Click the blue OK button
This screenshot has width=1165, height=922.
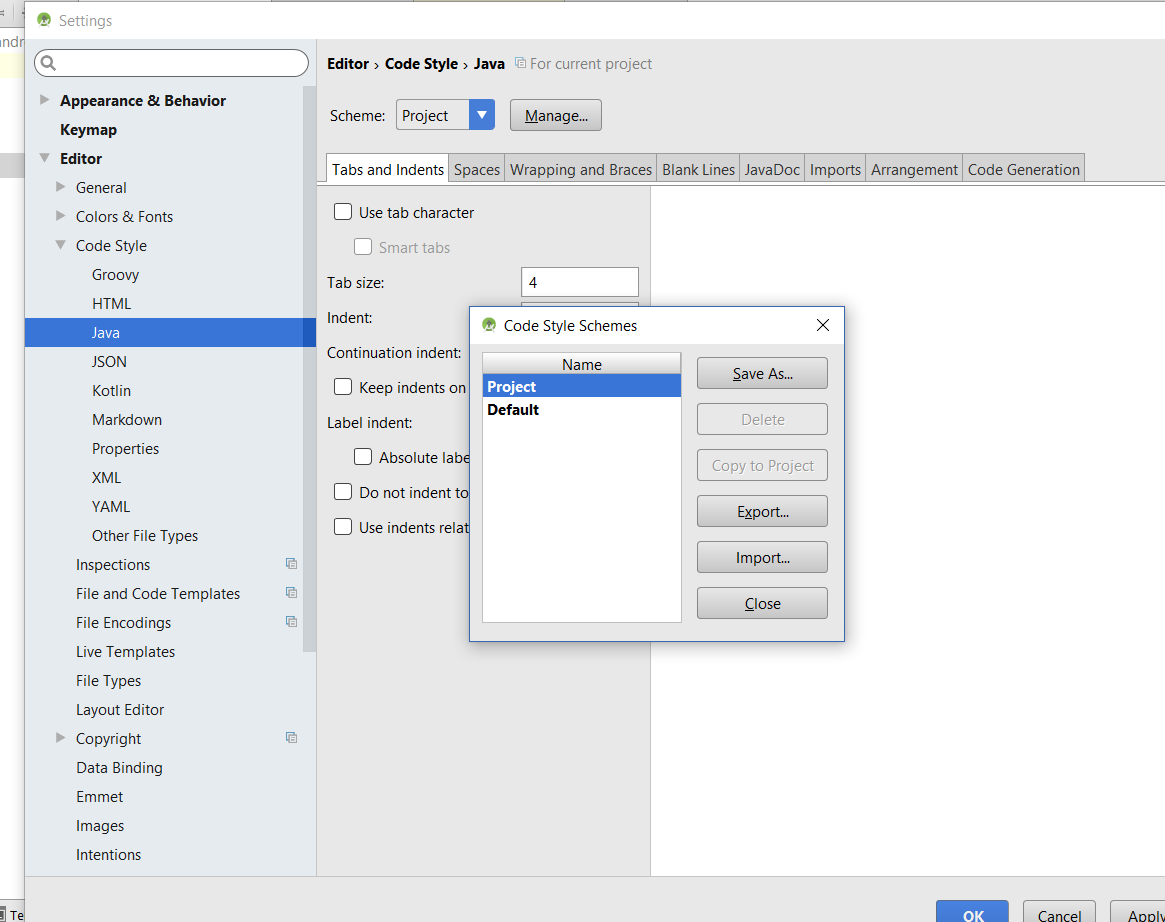point(973,912)
